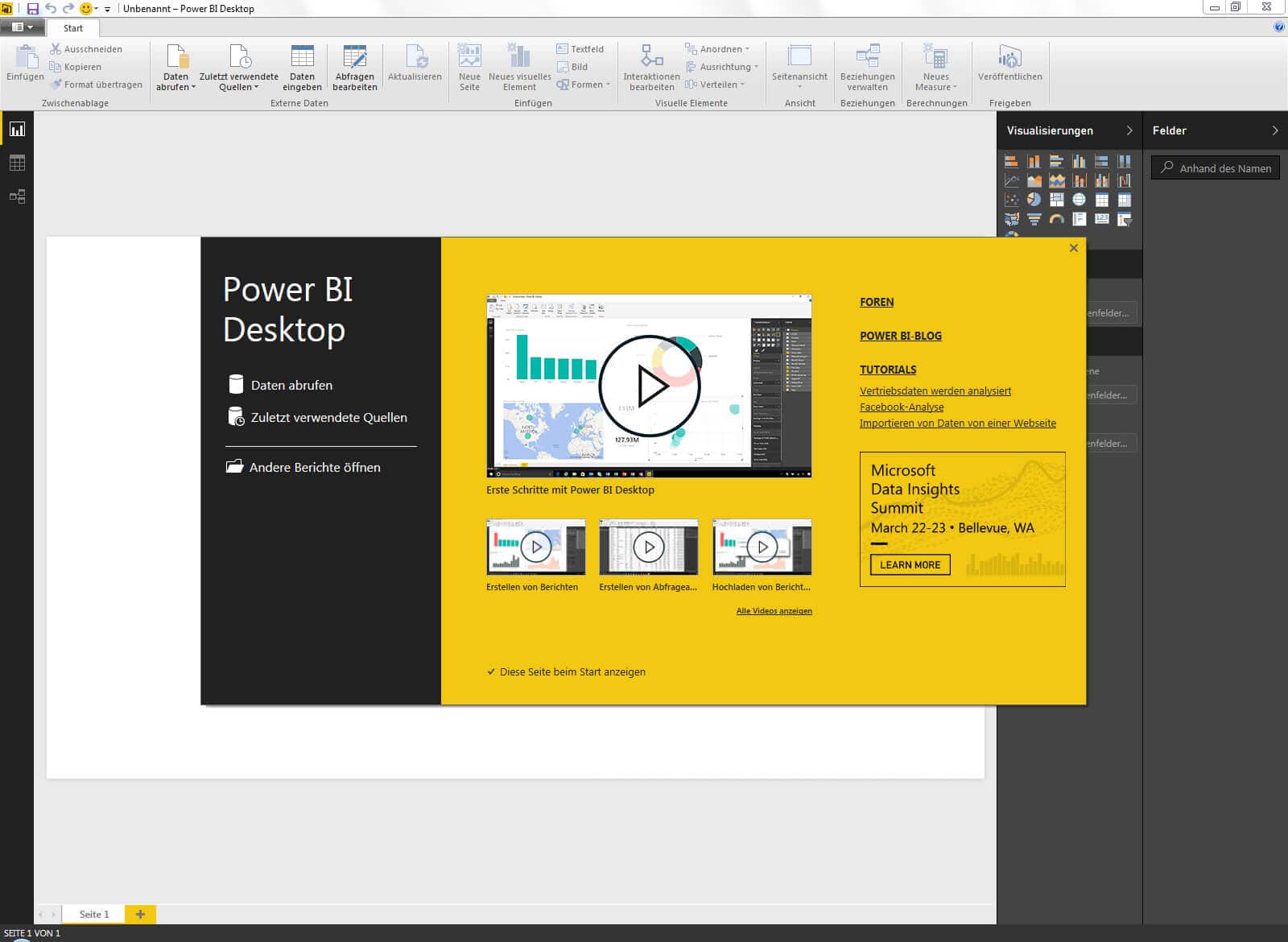Select the line chart visualization

[1012, 180]
